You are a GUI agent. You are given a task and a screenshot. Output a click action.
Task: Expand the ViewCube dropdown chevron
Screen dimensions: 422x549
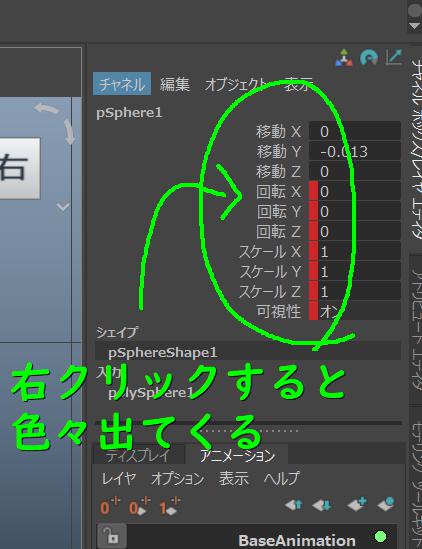click(x=63, y=207)
